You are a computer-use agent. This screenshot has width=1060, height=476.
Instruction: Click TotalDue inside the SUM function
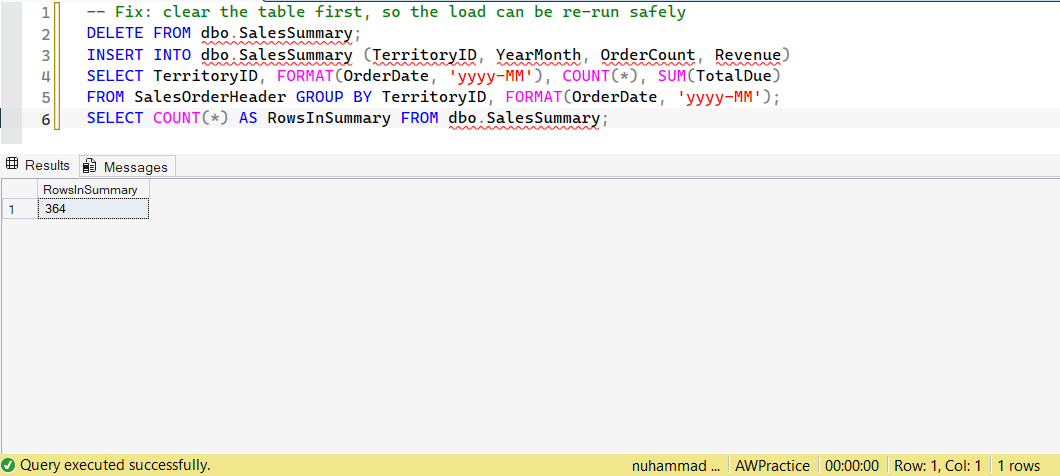(733, 76)
